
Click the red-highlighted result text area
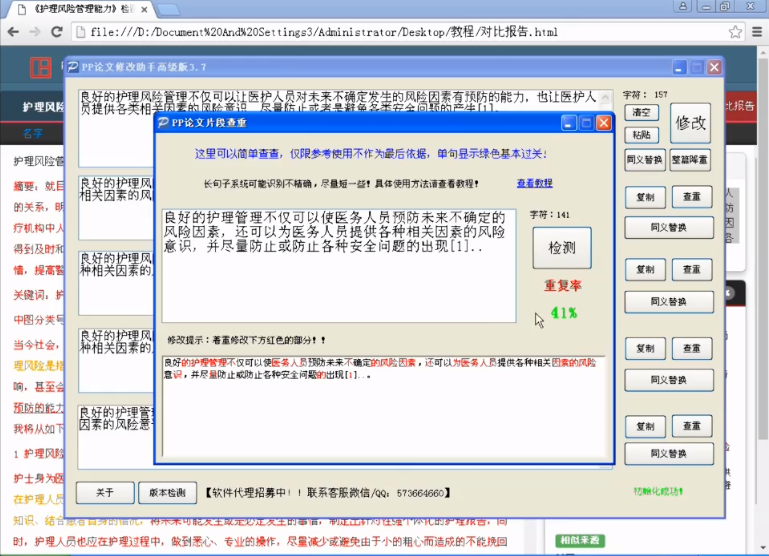click(x=384, y=406)
